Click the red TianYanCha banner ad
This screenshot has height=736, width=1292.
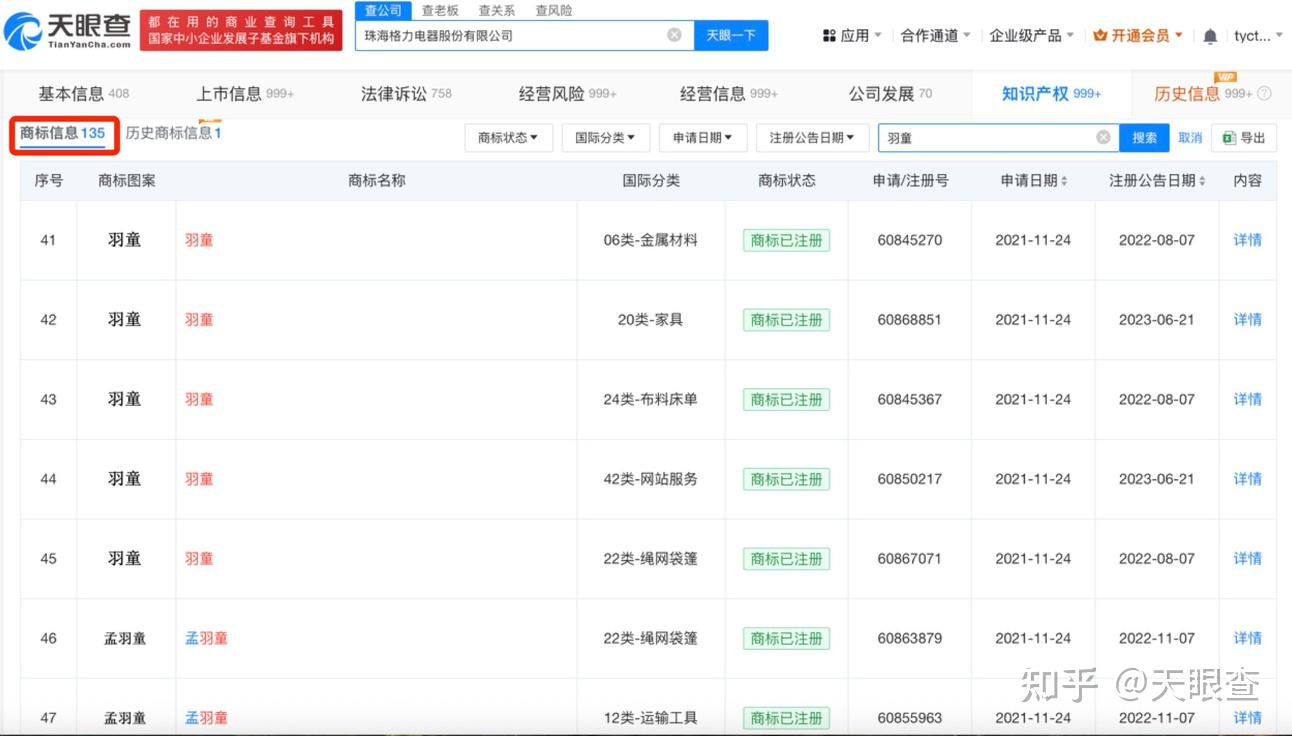click(x=241, y=30)
